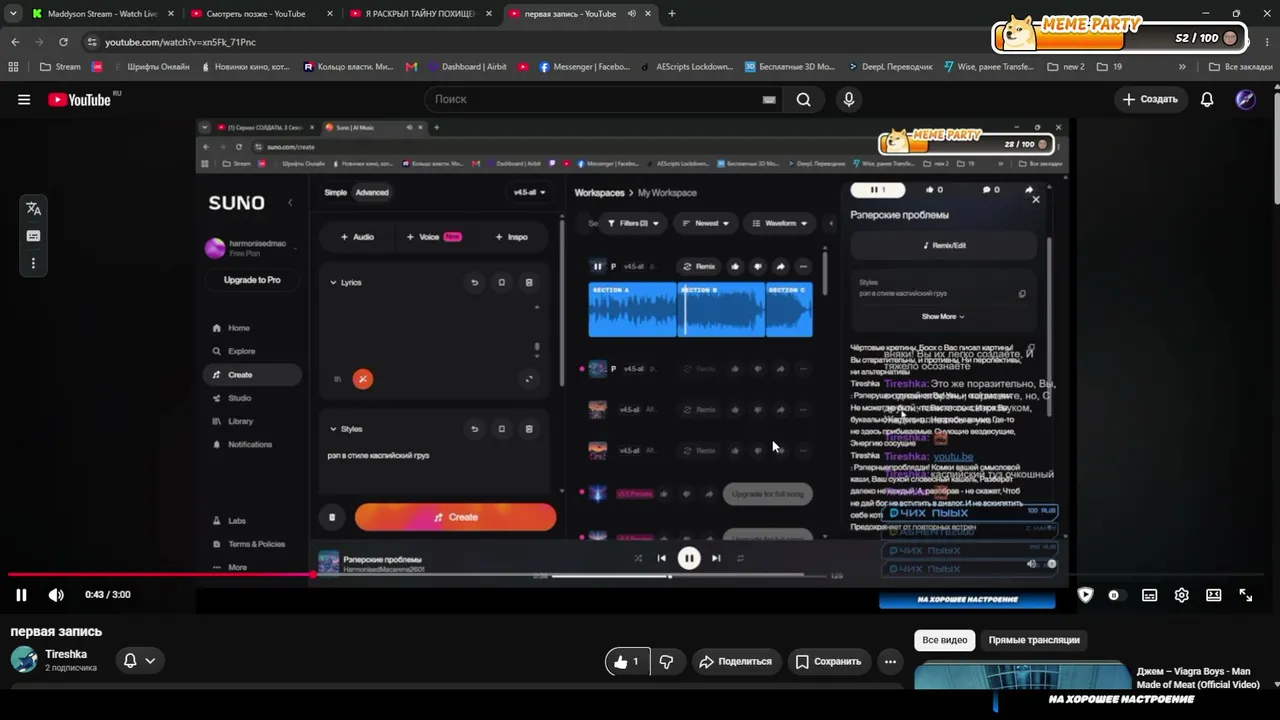The width and height of the screenshot is (1280, 720).
Task: Open the Messenger Facebook bookmark
Action: 584,67
